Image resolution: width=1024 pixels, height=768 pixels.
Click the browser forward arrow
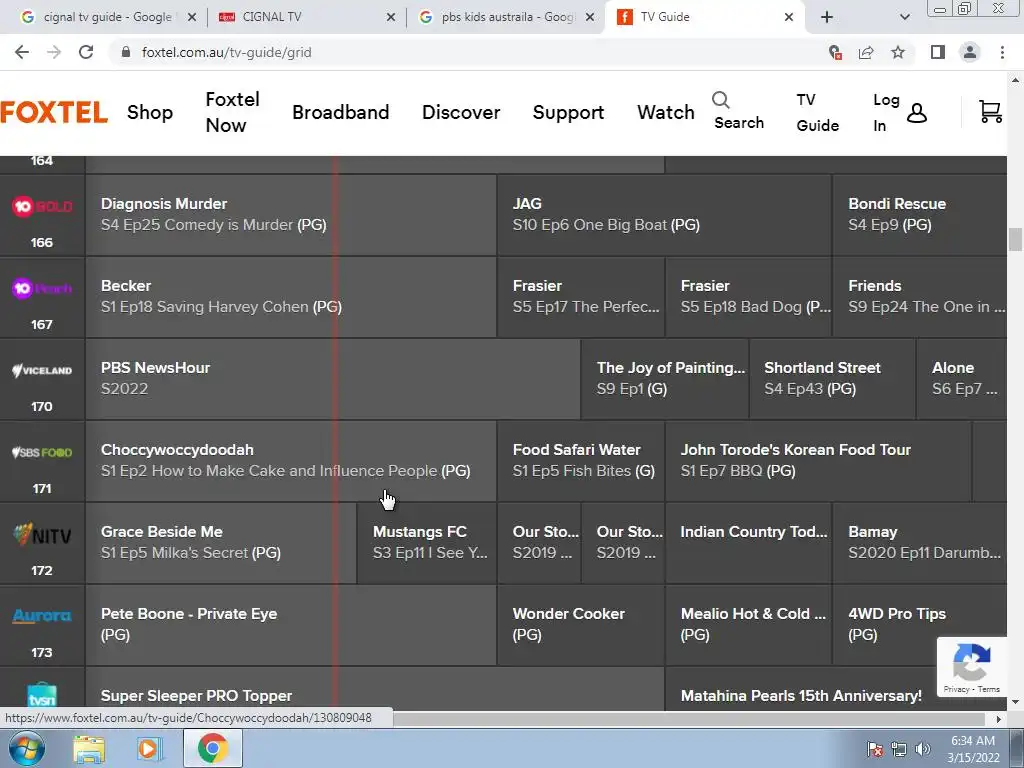(x=54, y=52)
